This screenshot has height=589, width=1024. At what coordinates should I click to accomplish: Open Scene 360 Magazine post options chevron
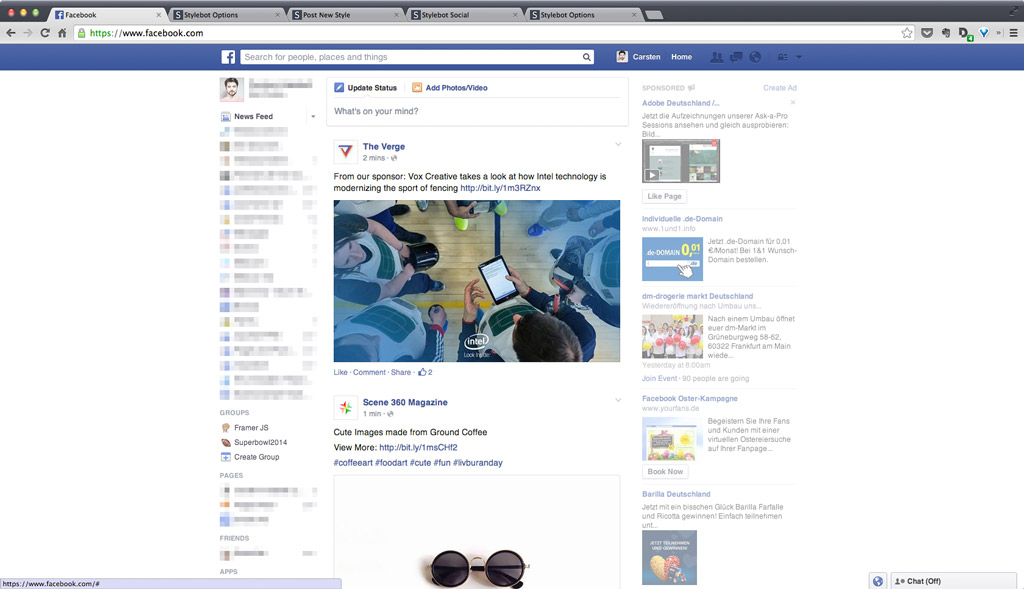tap(618, 400)
